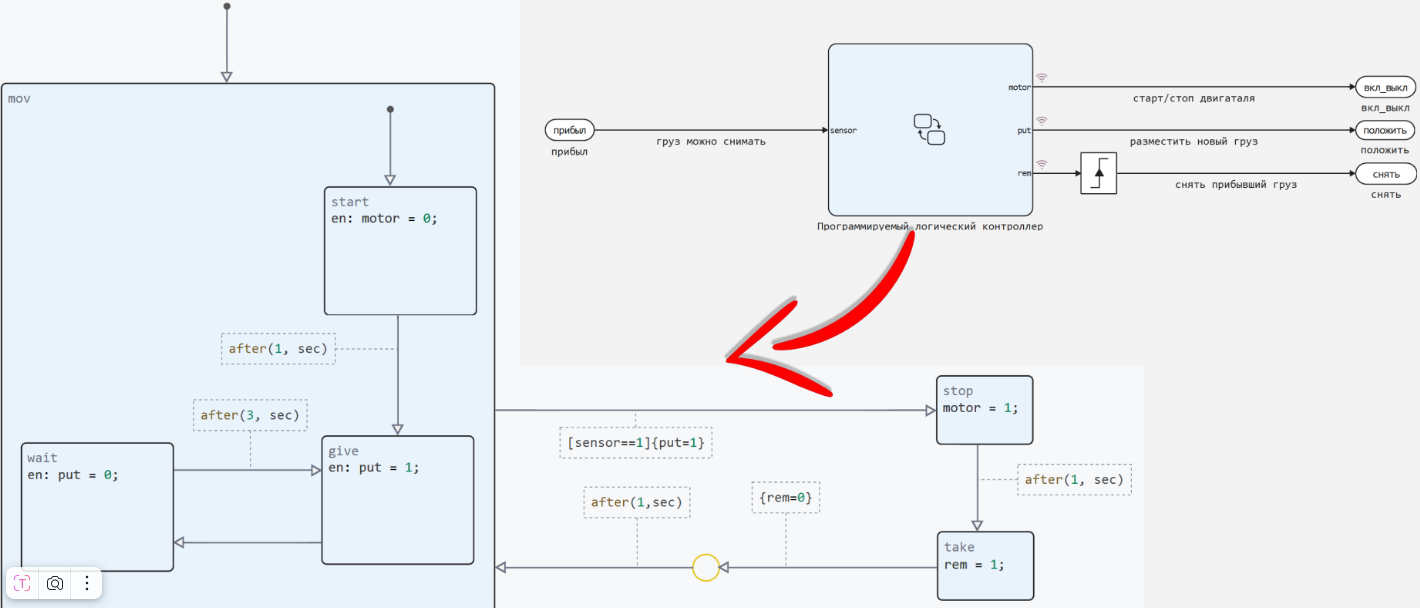Click the camera image search icon
The width and height of the screenshot is (1420, 608).
pos(55,583)
